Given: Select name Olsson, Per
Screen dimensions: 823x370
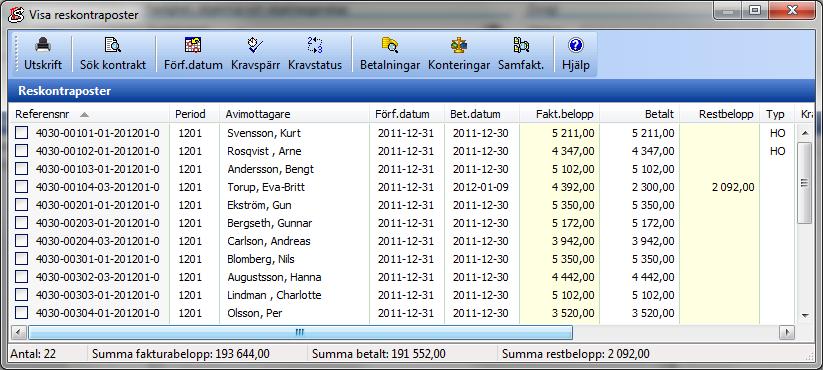Looking at the screenshot, I should (x=255, y=313).
